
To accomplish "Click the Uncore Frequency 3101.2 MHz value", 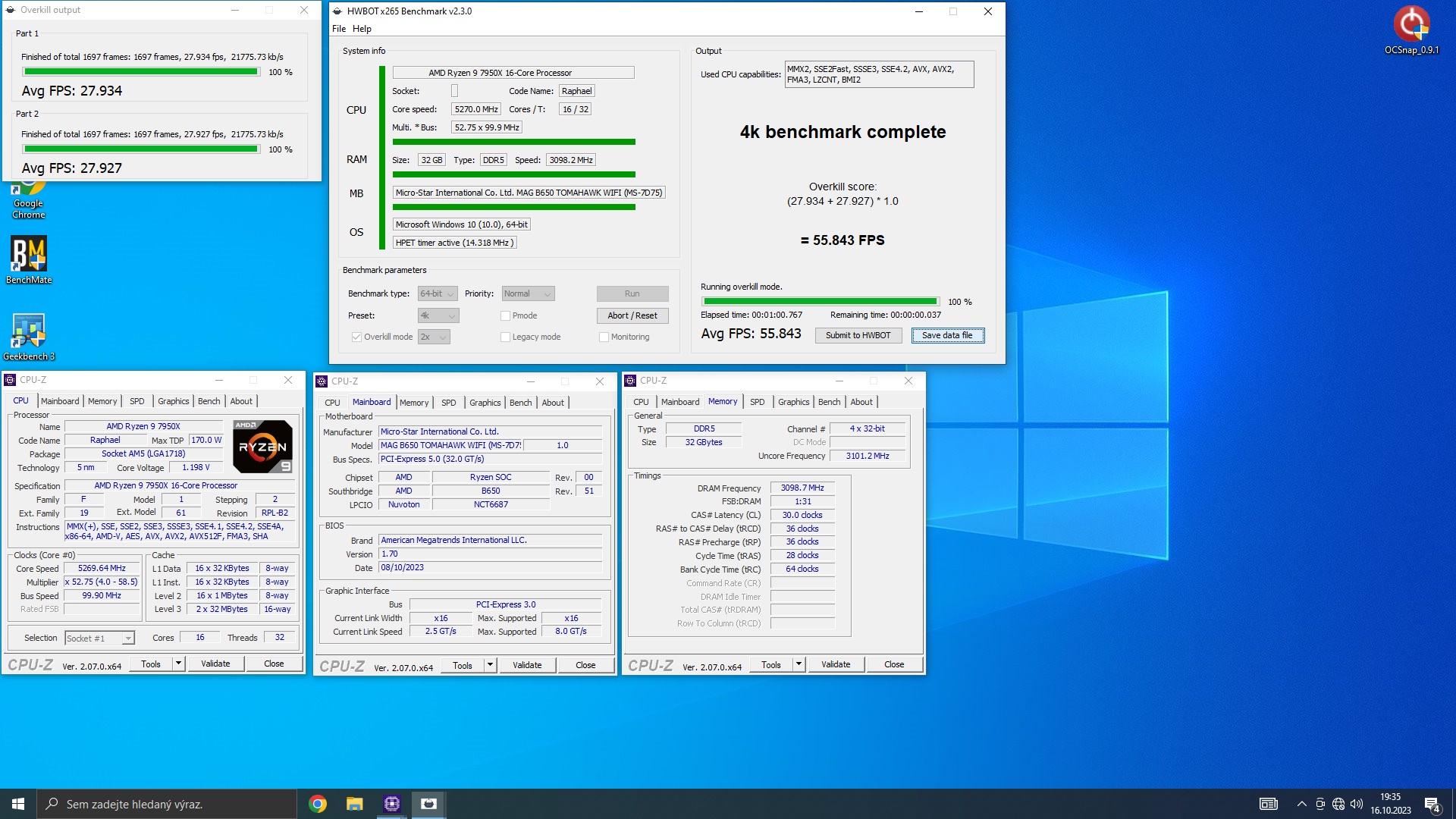I will click(868, 456).
